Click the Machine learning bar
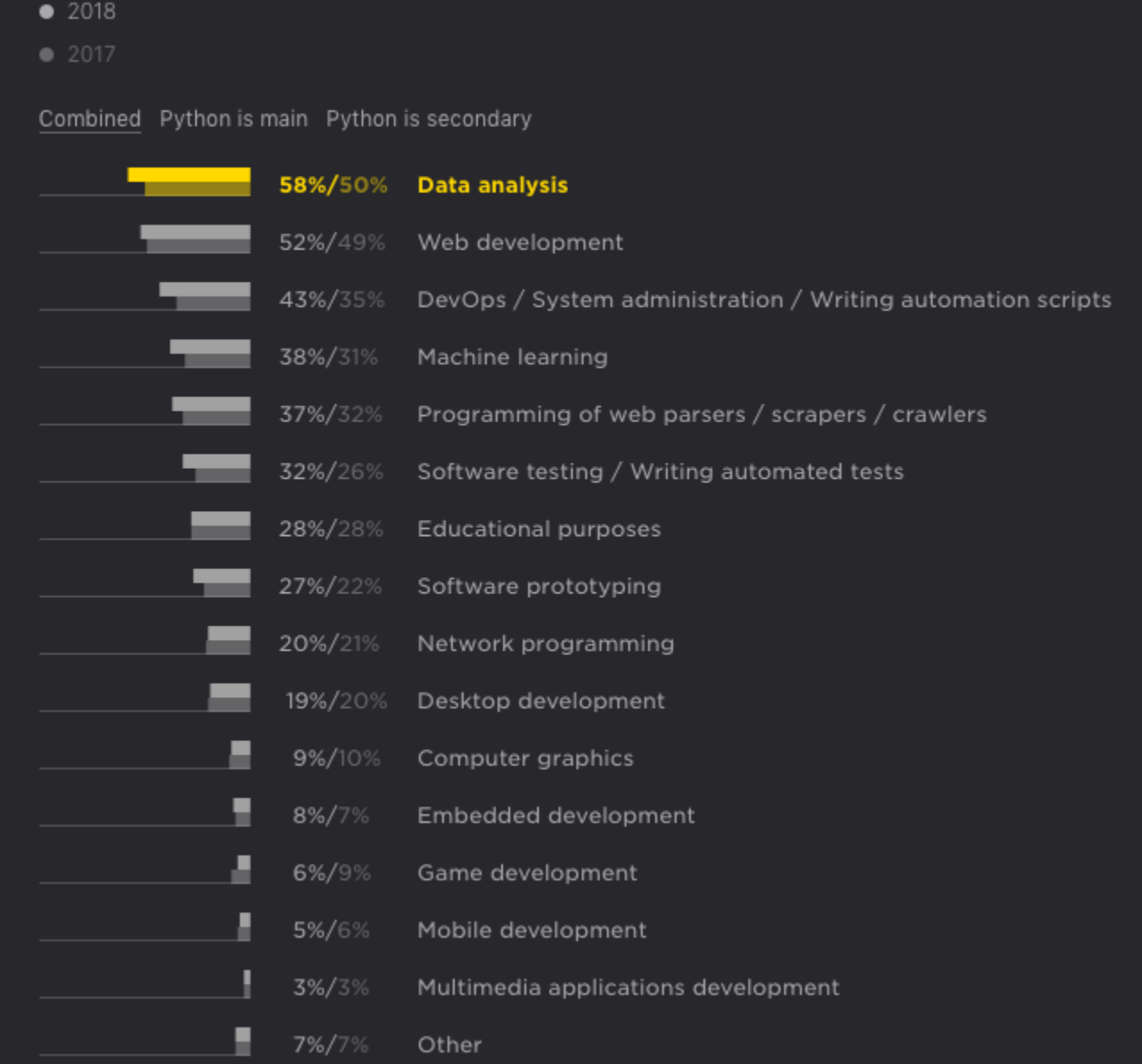The height and width of the screenshot is (1064, 1142). click(x=210, y=353)
